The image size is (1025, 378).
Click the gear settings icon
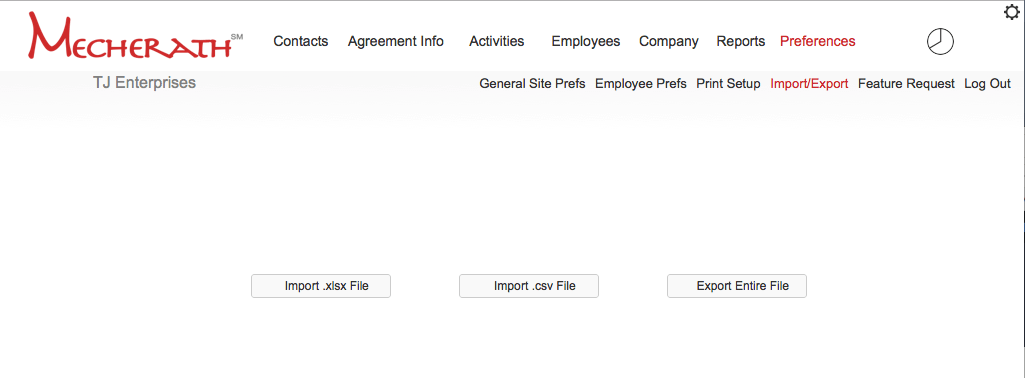1011,12
